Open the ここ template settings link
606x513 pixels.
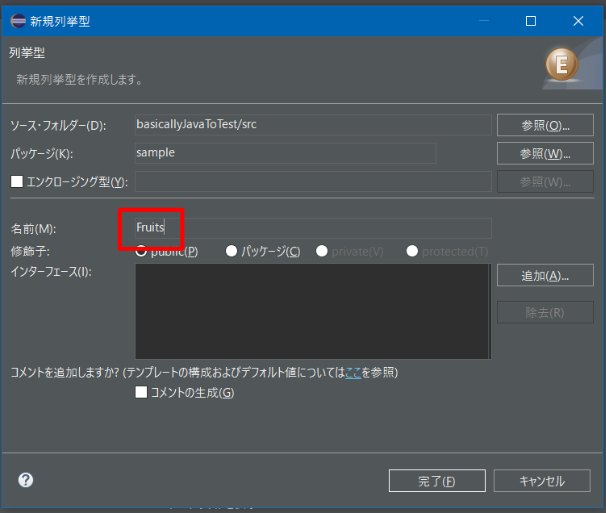pos(353,373)
